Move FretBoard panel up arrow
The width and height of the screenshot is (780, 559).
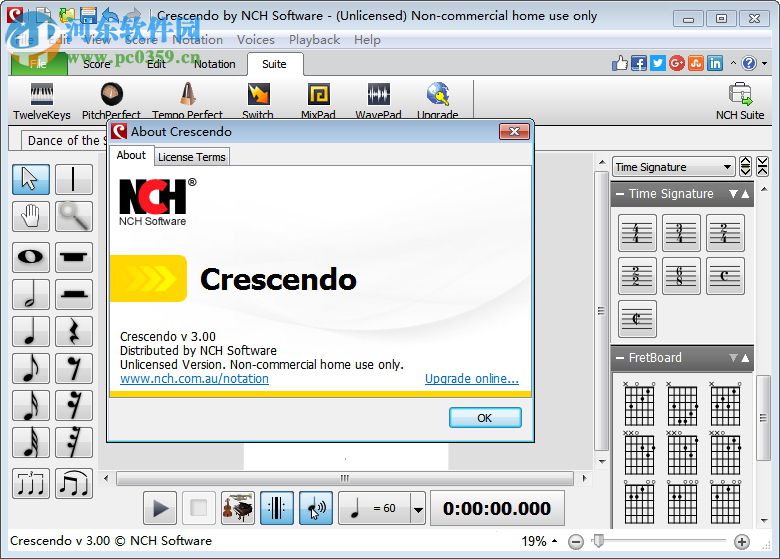pyautogui.click(x=745, y=358)
